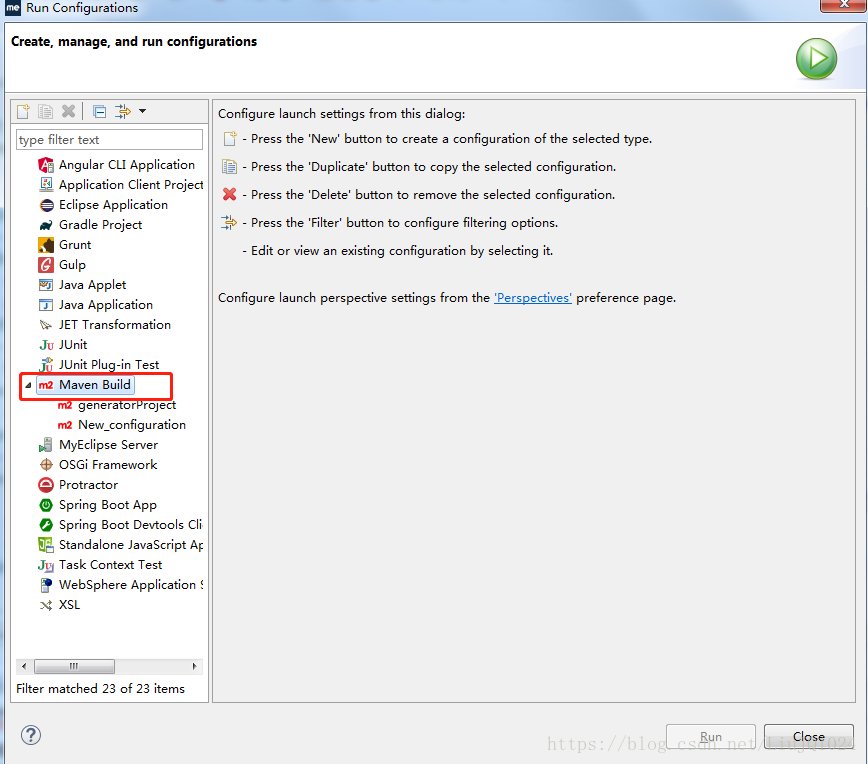Click the m2 icon beside generatorProject

(x=65, y=405)
